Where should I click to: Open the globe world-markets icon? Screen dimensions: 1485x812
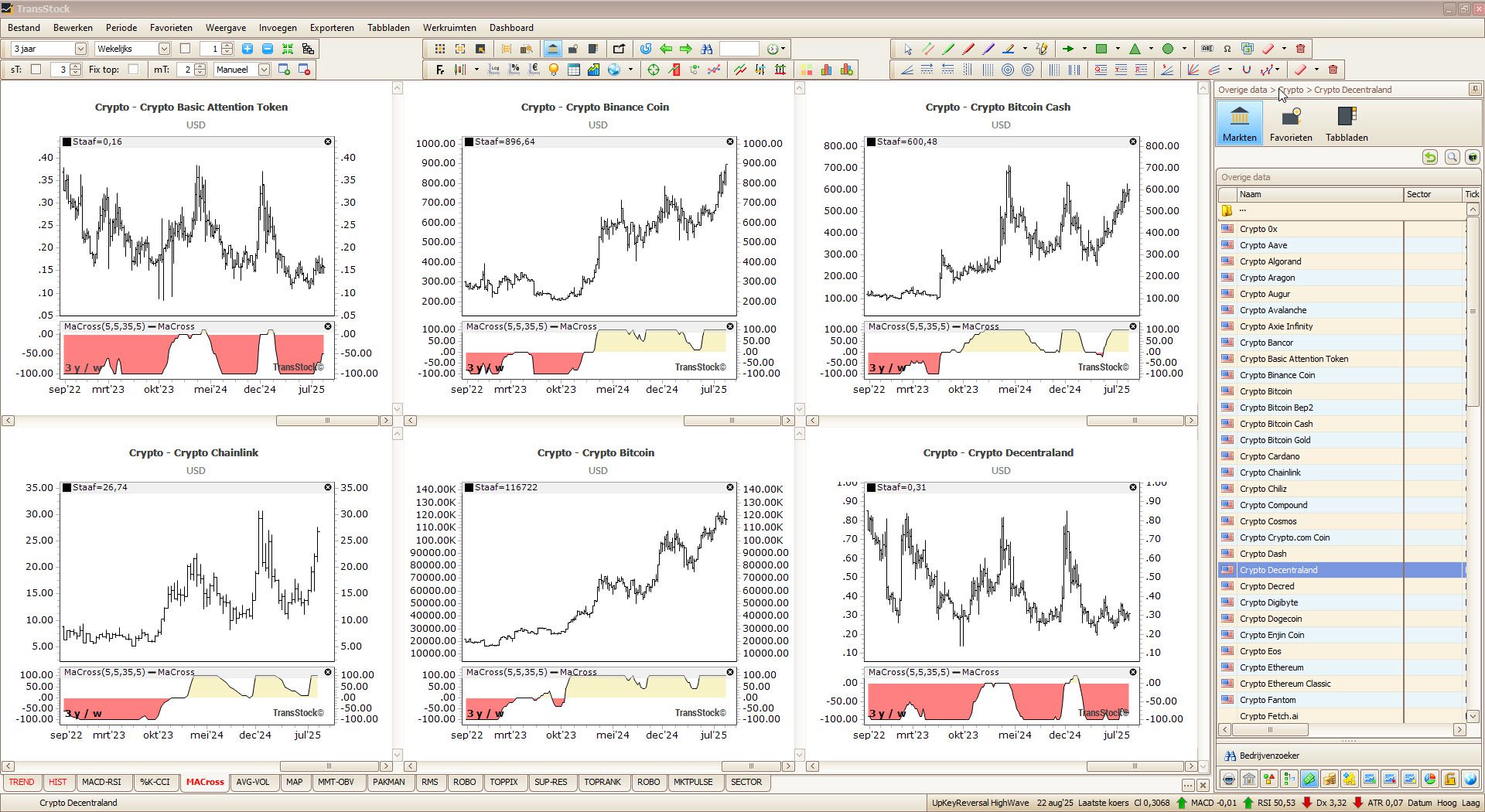[x=613, y=70]
